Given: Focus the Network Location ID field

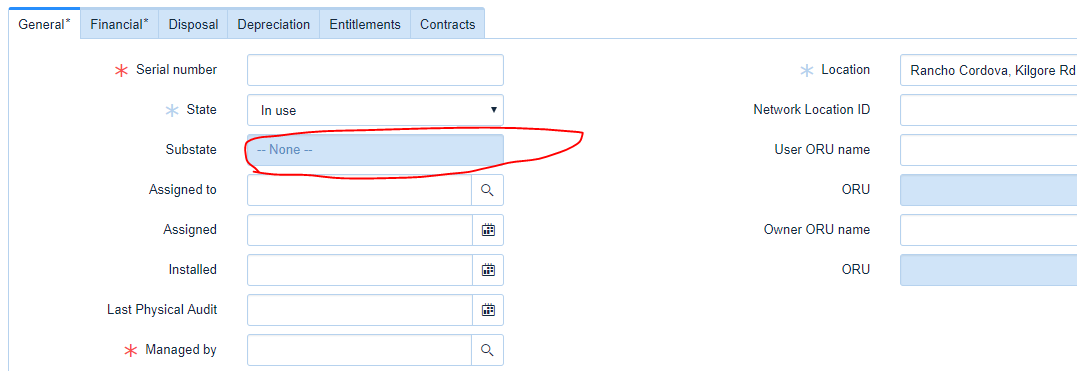Looking at the screenshot, I should [988, 110].
